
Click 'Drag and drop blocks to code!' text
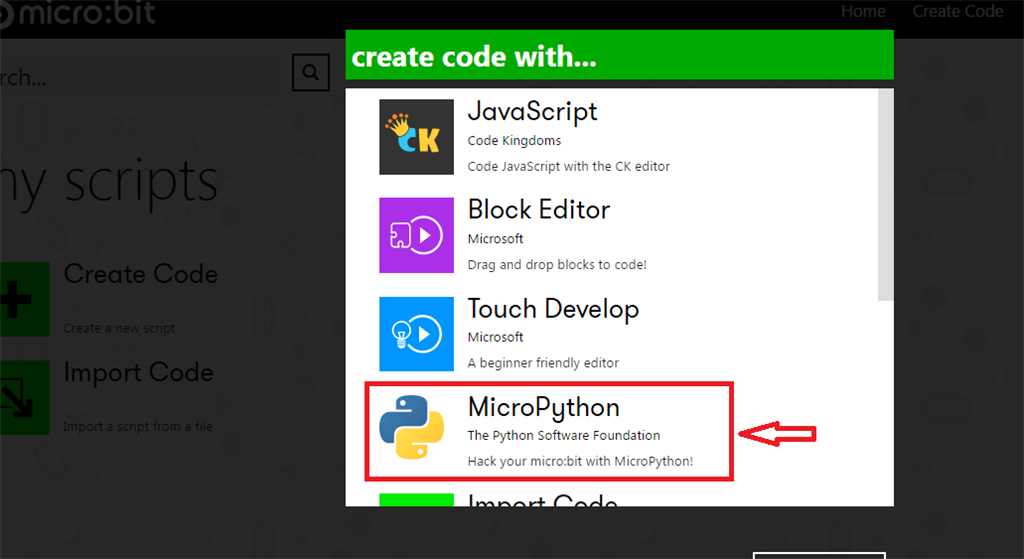(557, 264)
